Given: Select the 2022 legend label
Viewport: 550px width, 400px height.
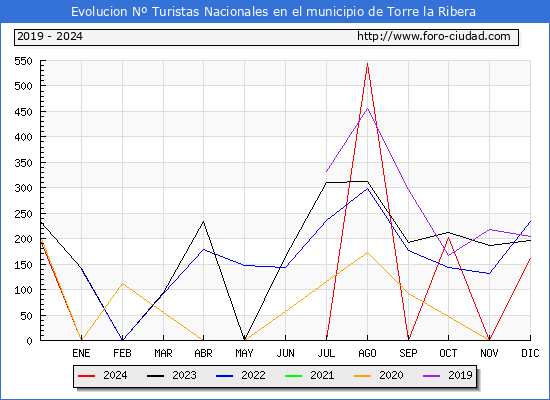Looking at the screenshot, I should click(x=253, y=375).
